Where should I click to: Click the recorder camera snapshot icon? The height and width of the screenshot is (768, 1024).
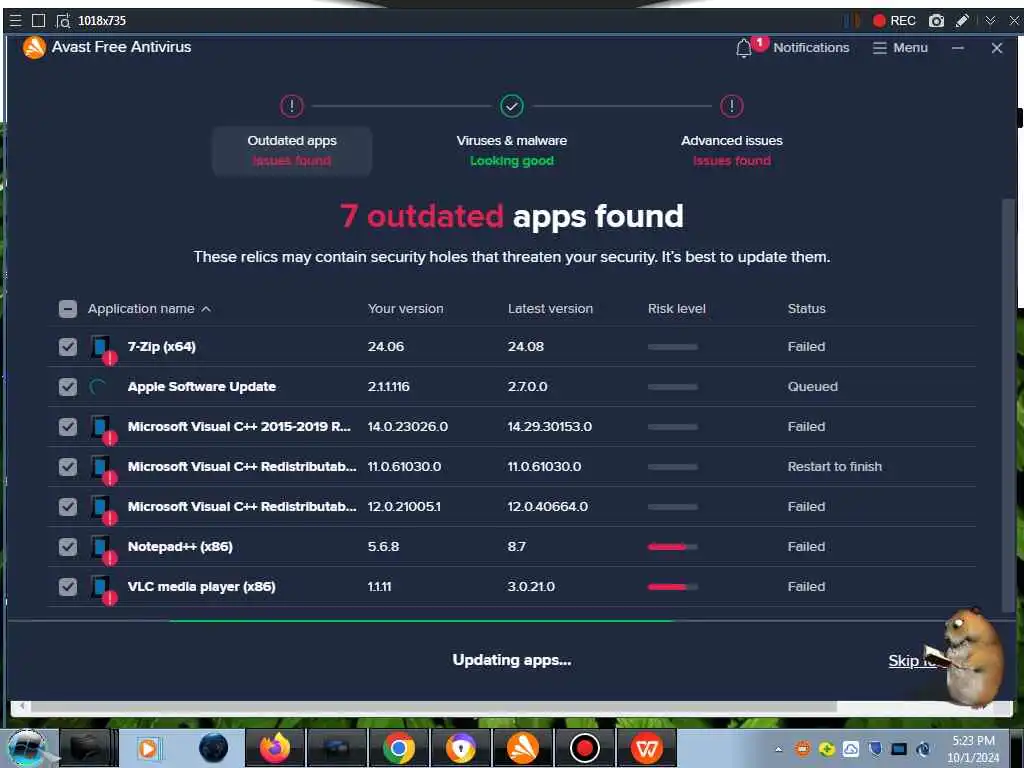click(936, 21)
